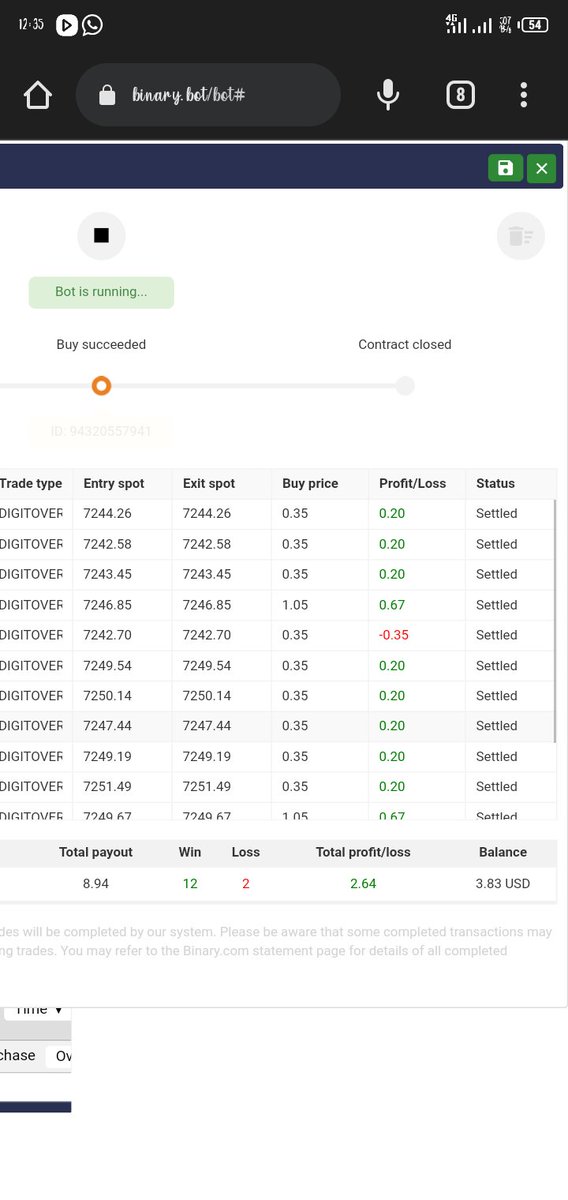Open the tab switcher showing 8 tabs
Viewport: 568px width, 1200px height.
(460, 95)
